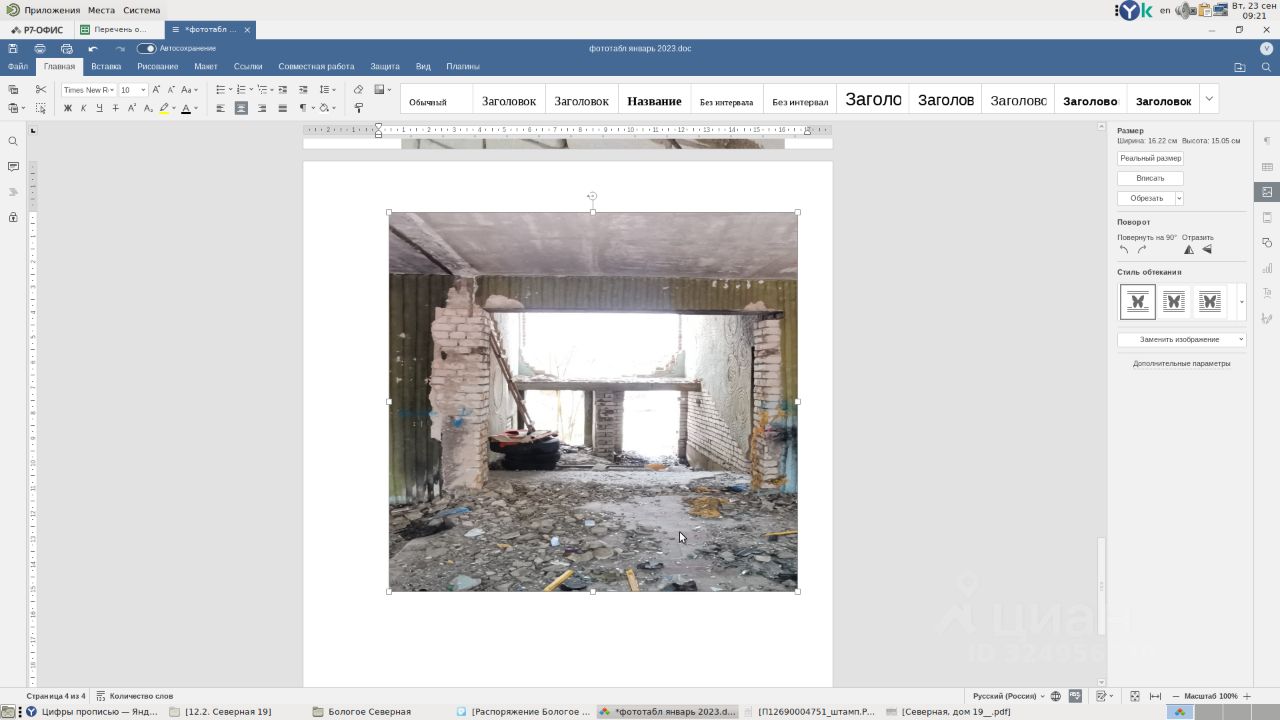This screenshot has height=720, width=1280.
Task: Open the Русский (Россия) language selector
Action: point(1009,696)
